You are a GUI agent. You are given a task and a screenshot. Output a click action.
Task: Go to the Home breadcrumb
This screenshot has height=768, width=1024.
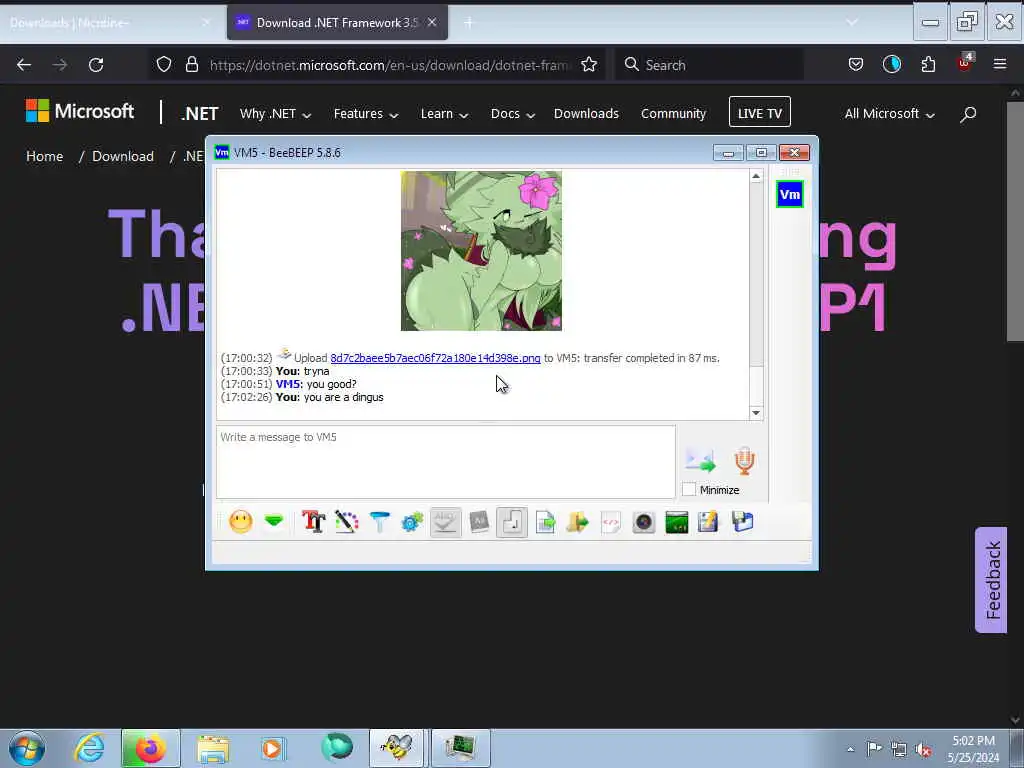coord(44,156)
